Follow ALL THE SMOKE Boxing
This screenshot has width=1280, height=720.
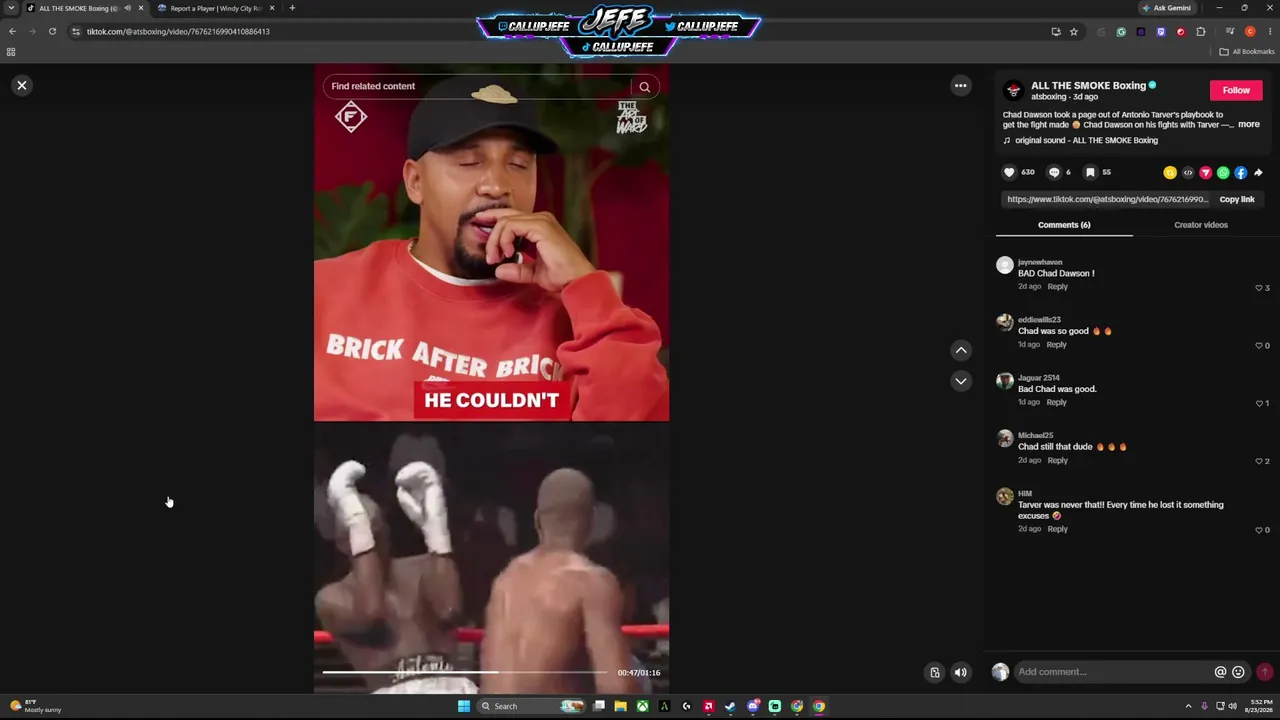click(x=1236, y=90)
